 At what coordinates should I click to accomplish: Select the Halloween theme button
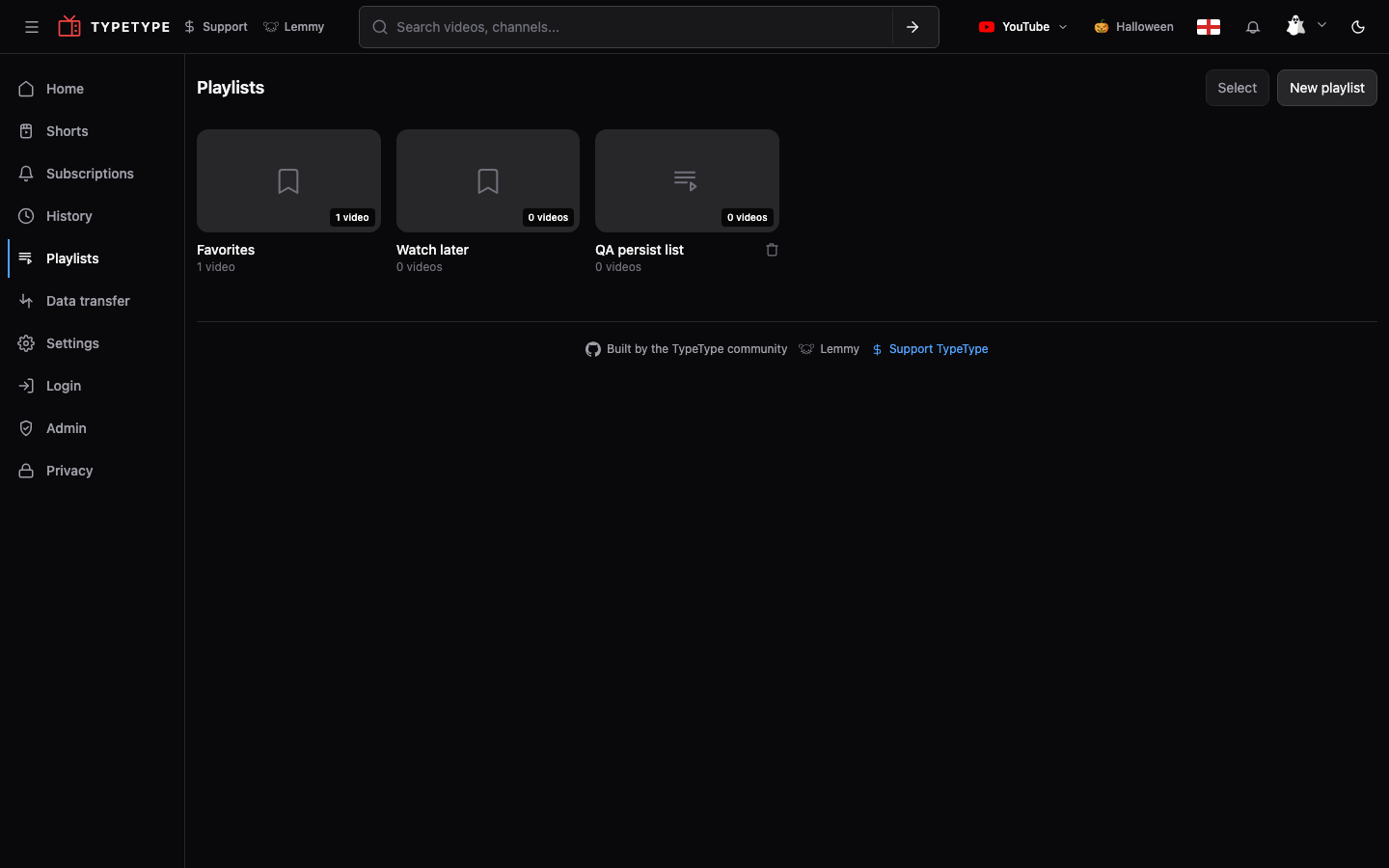coord(1133,27)
